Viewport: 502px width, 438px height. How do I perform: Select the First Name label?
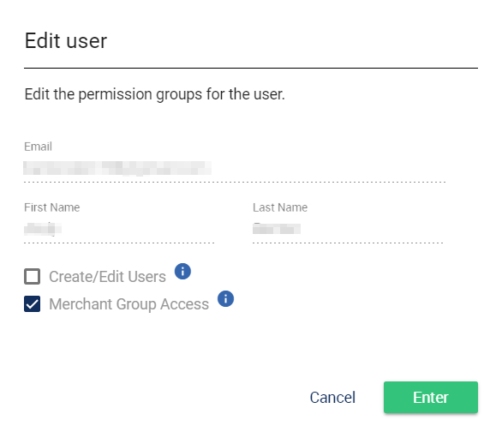point(52,207)
